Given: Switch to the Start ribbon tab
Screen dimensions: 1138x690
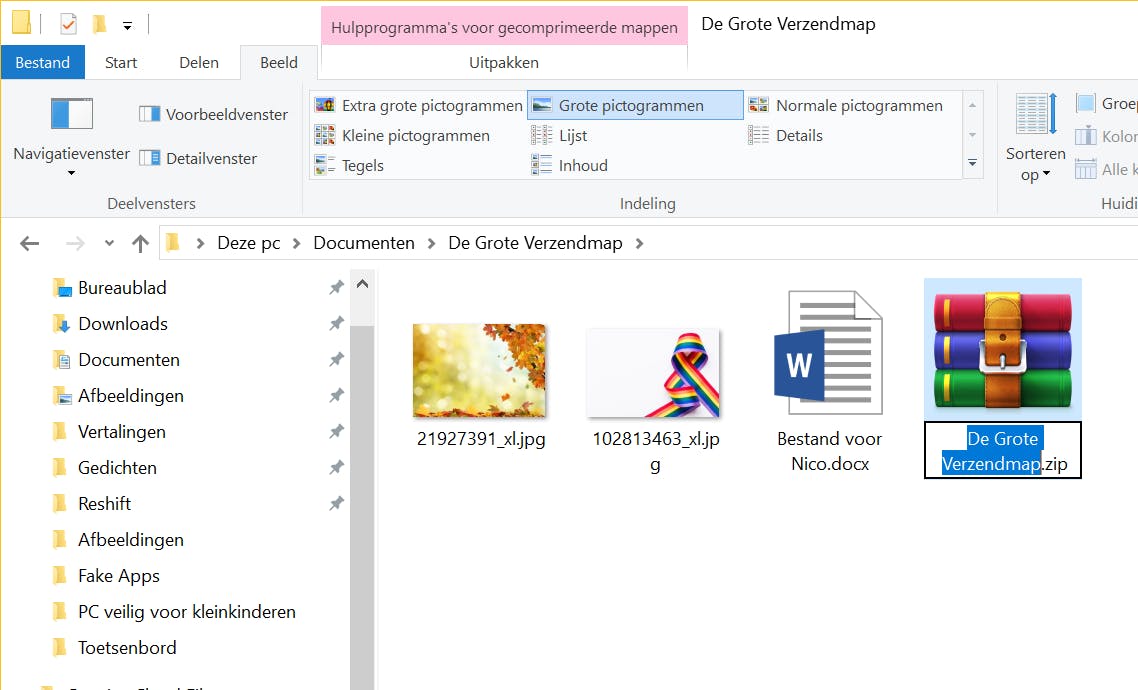Looking at the screenshot, I should coord(120,62).
